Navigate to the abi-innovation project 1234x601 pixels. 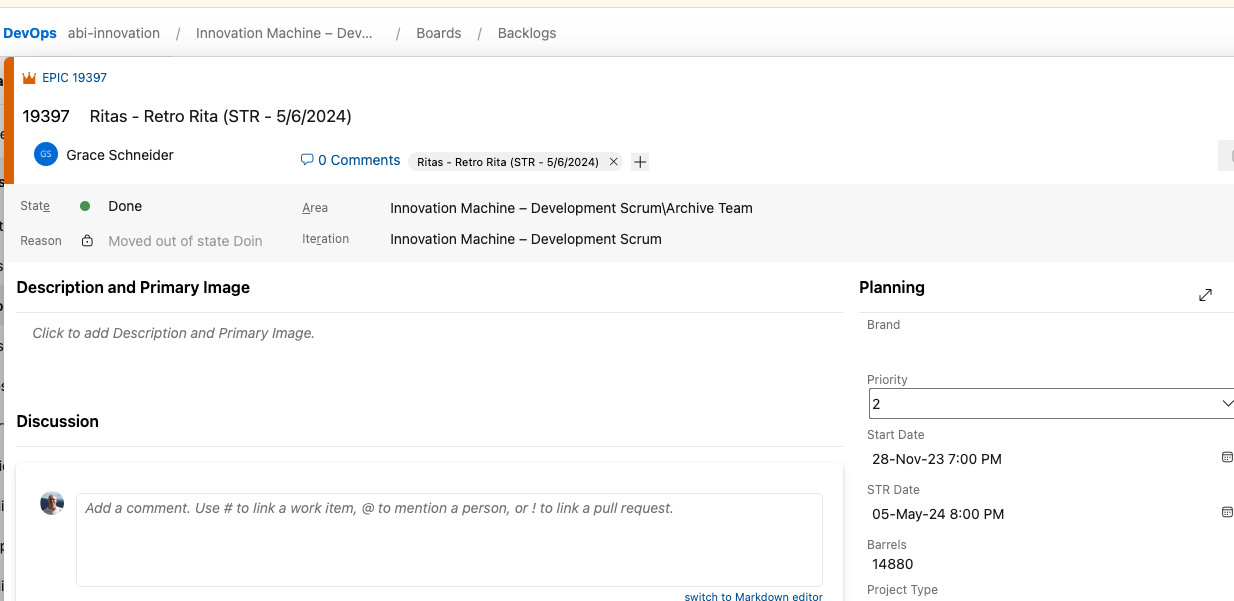[x=114, y=32]
